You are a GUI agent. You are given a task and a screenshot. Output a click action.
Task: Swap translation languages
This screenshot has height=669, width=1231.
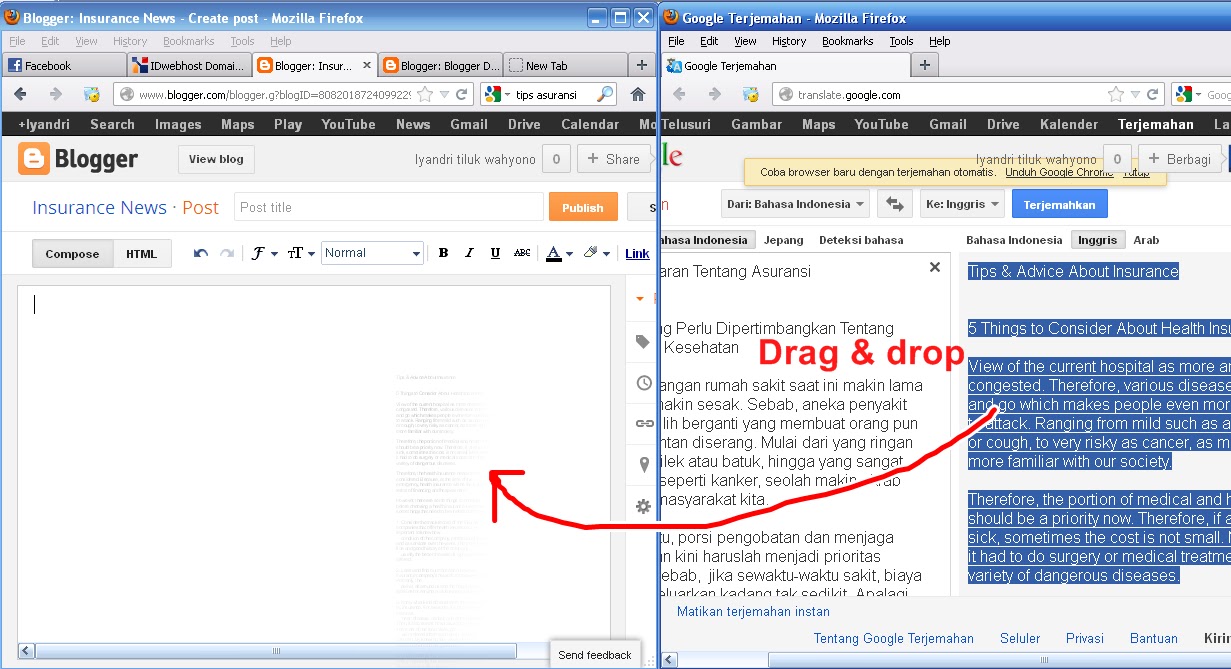click(893, 204)
